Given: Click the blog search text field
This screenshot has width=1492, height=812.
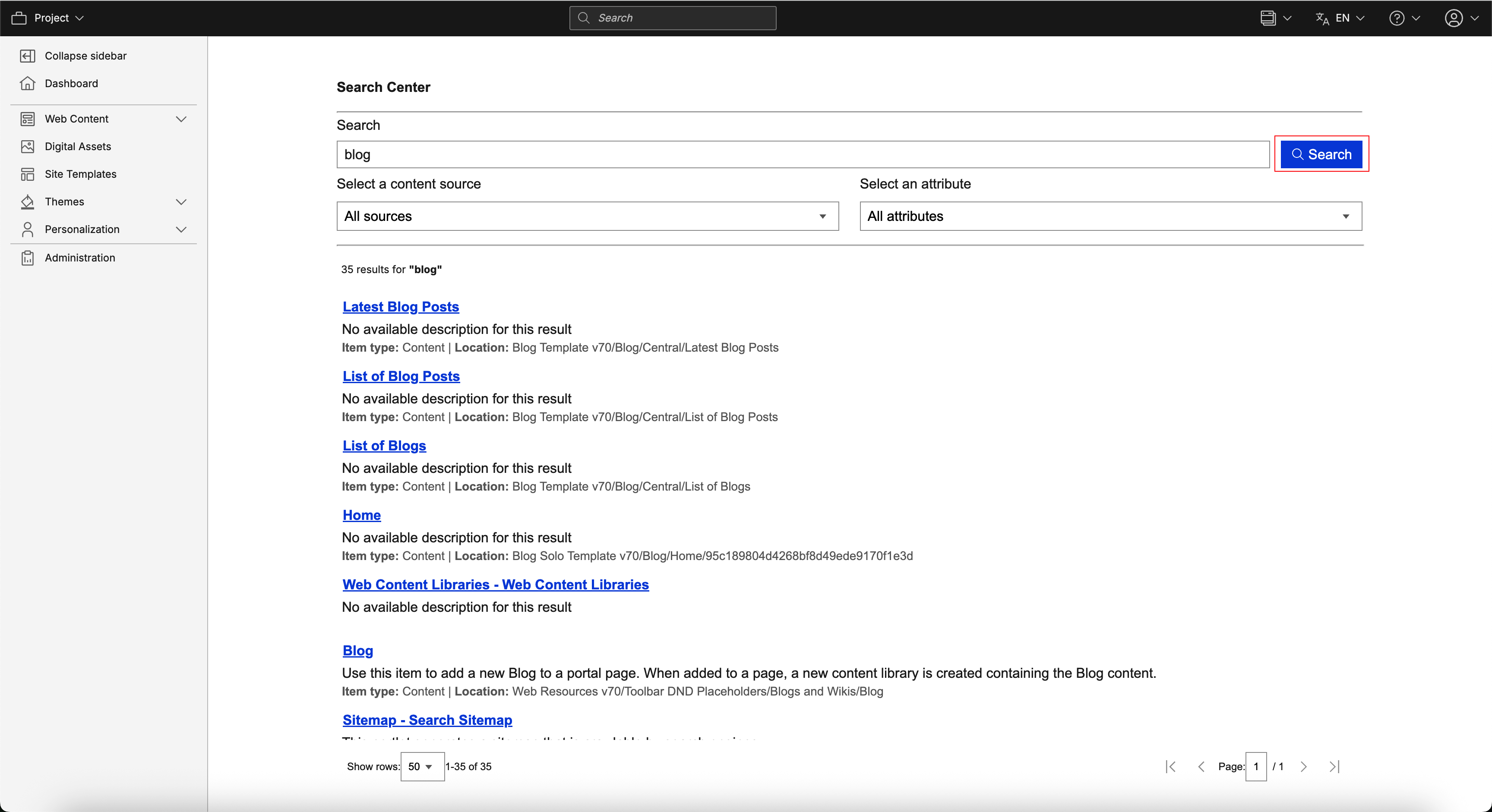Looking at the screenshot, I should (802, 154).
